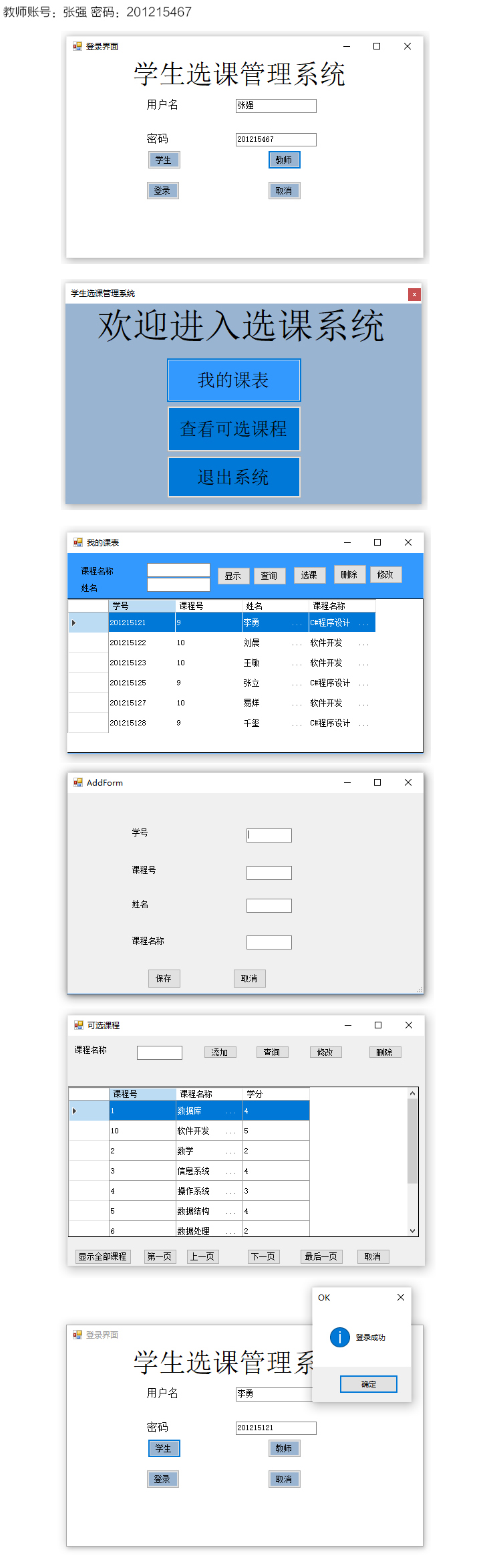Go to 第一页 of course list
This screenshot has height=1568, width=493.
160,1256
